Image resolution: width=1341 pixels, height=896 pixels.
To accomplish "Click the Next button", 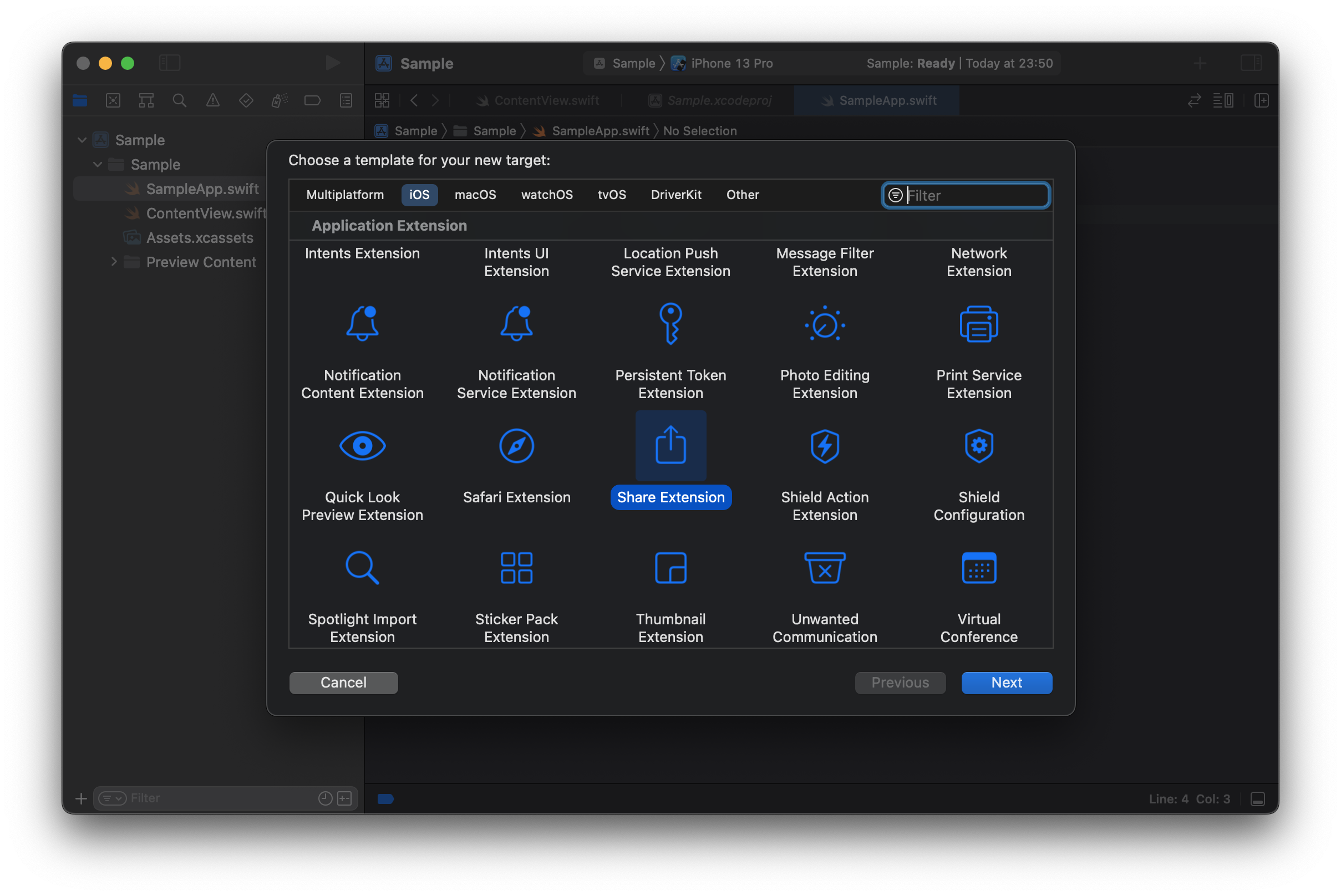I will tap(1006, 683).
